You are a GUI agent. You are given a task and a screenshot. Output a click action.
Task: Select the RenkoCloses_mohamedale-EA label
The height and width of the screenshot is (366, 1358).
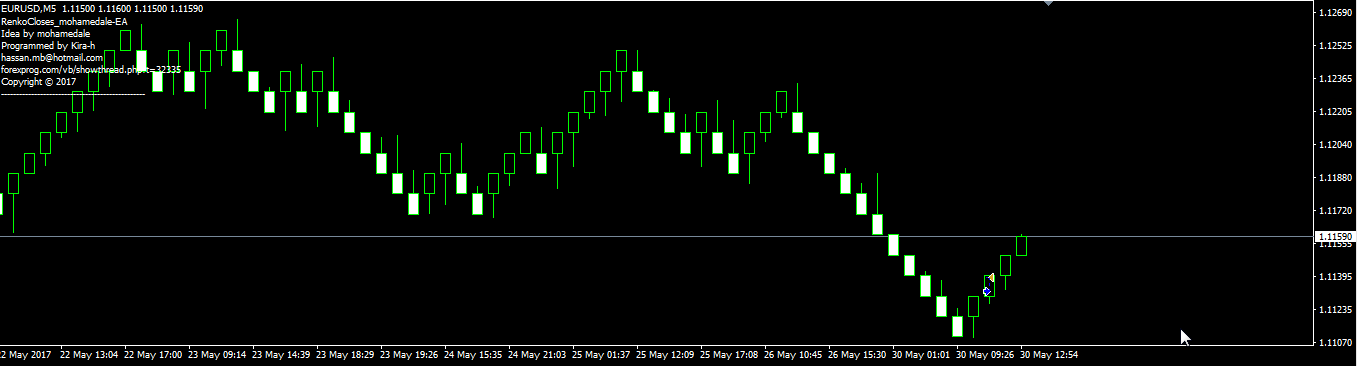pos(63,21)
